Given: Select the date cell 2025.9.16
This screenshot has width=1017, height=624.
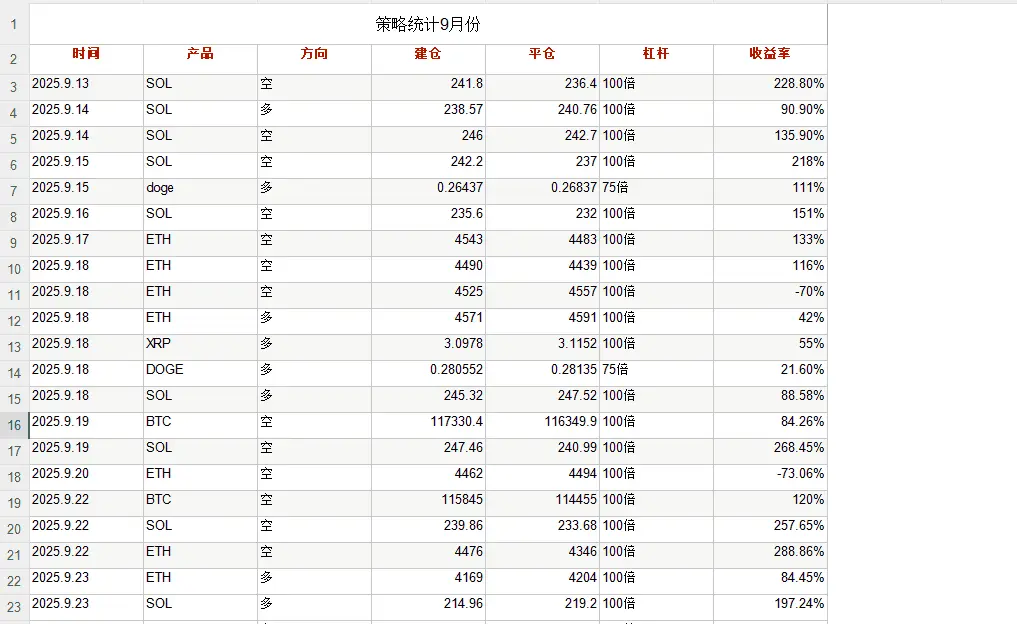Looking at the screenshot, I should (x=86, y=217).
